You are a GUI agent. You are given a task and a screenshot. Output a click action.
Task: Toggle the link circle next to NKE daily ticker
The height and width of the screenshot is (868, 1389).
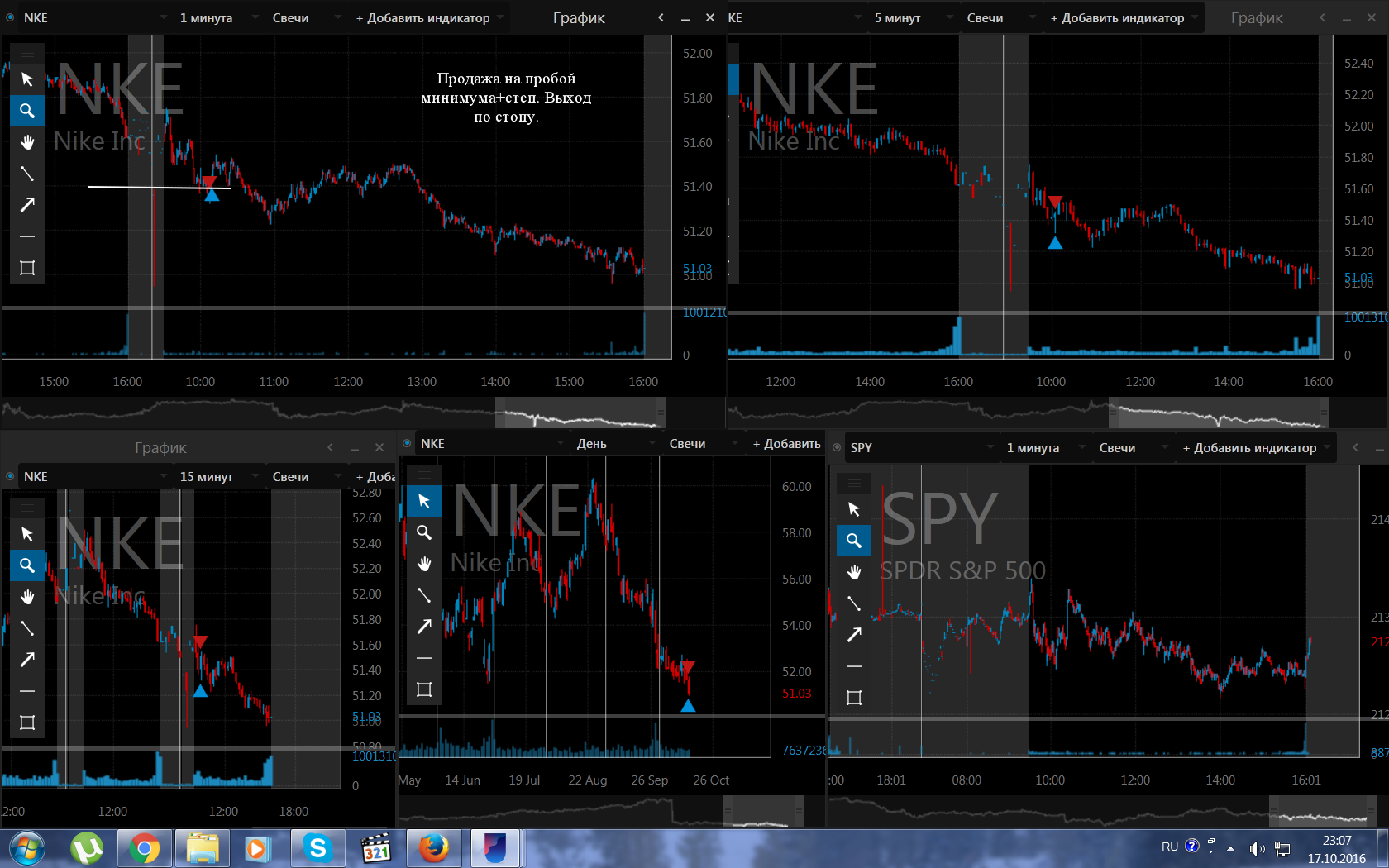(407, 443)
